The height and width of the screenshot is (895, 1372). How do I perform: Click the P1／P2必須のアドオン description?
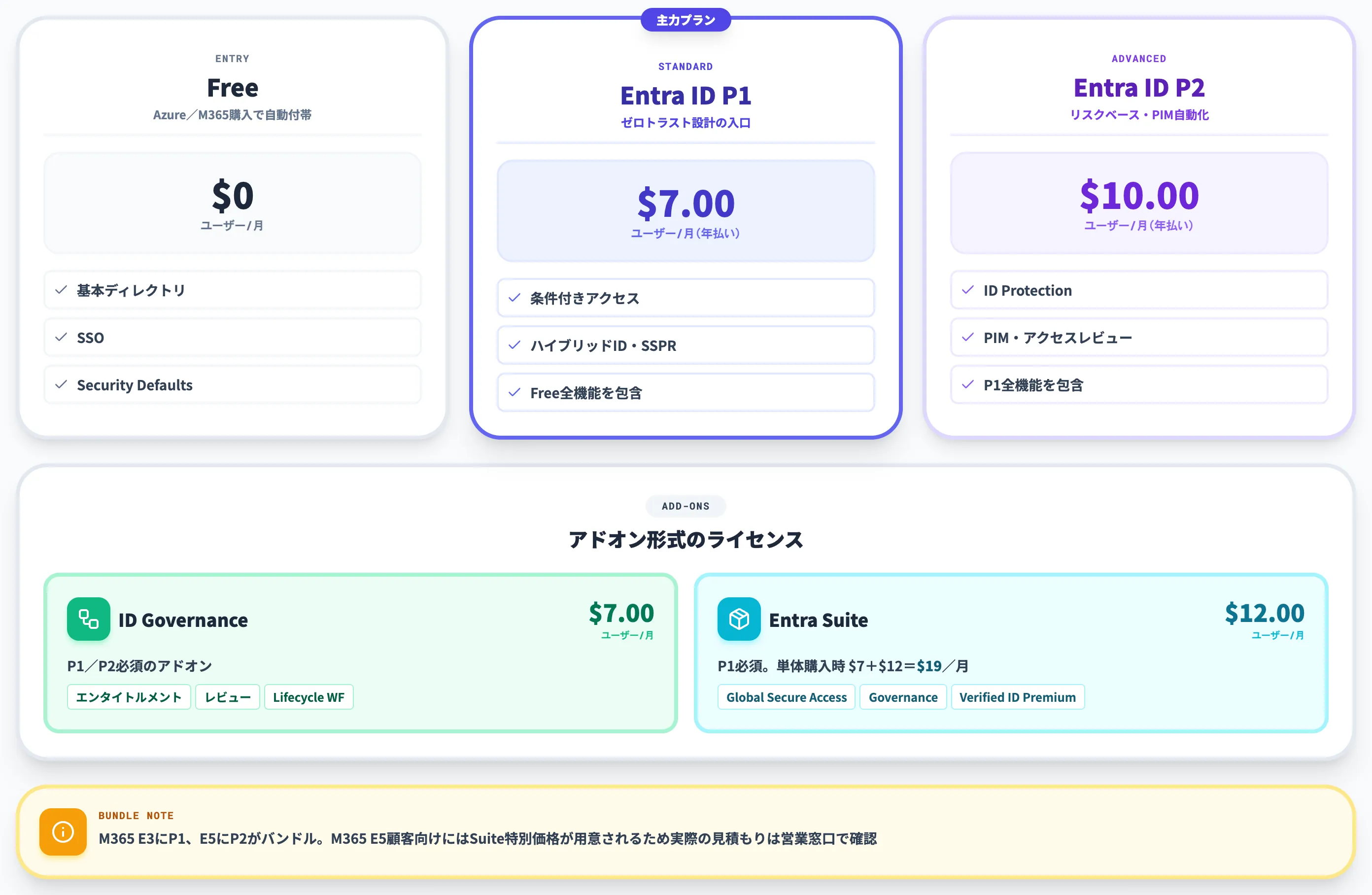139,666
